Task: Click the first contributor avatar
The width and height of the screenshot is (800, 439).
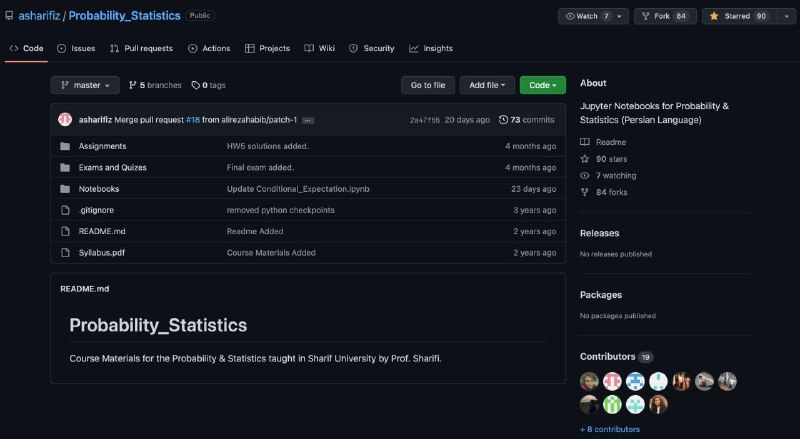Action: tap(589, 381)
